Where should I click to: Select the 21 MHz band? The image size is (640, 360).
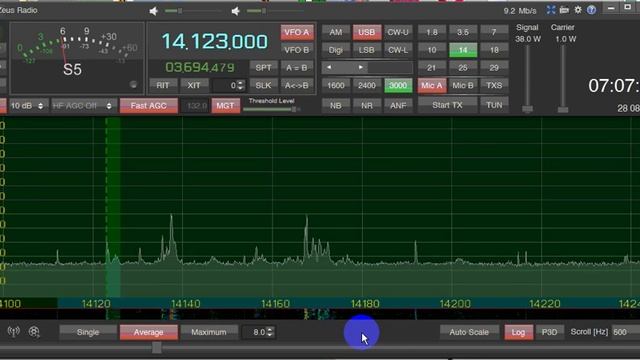coord(432,68)
